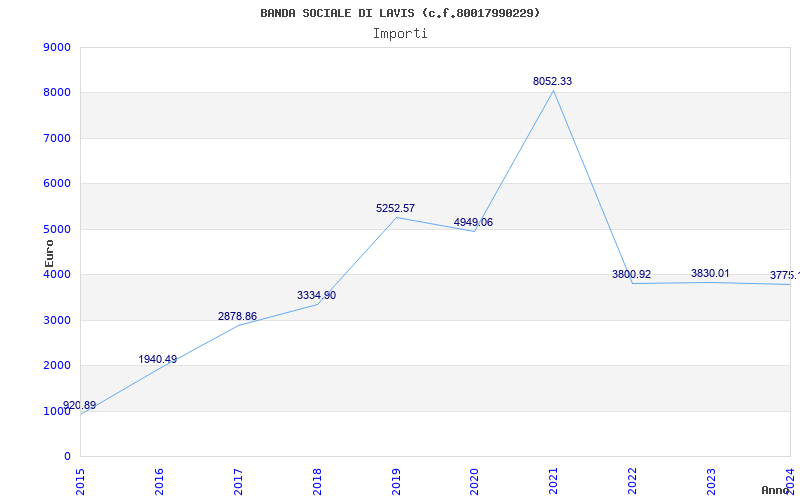Click the line peak point at 2021
The height and width of the screenshot is (500, 800).
click(554, 91)
